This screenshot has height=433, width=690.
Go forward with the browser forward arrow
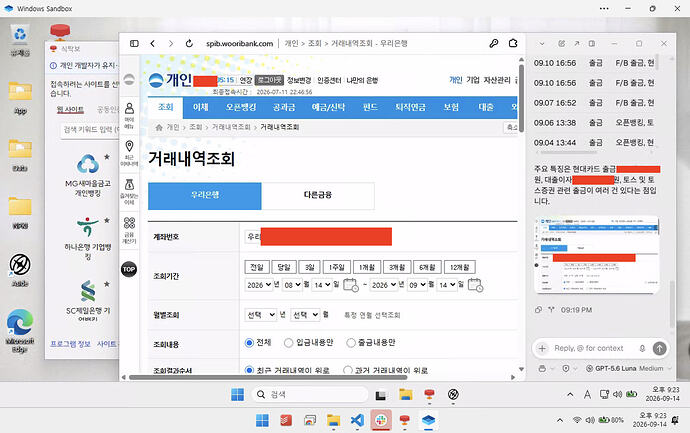click(x=171, y=44)
